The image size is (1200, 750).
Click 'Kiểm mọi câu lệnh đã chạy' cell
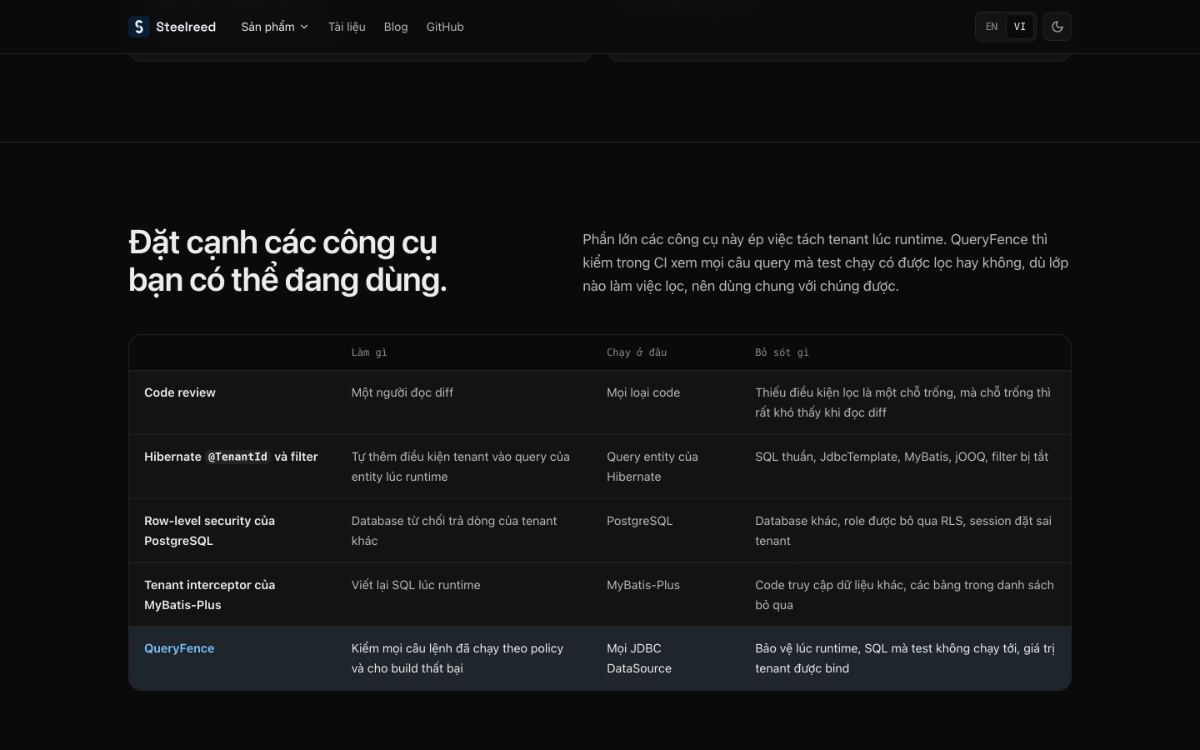(457, 658)
